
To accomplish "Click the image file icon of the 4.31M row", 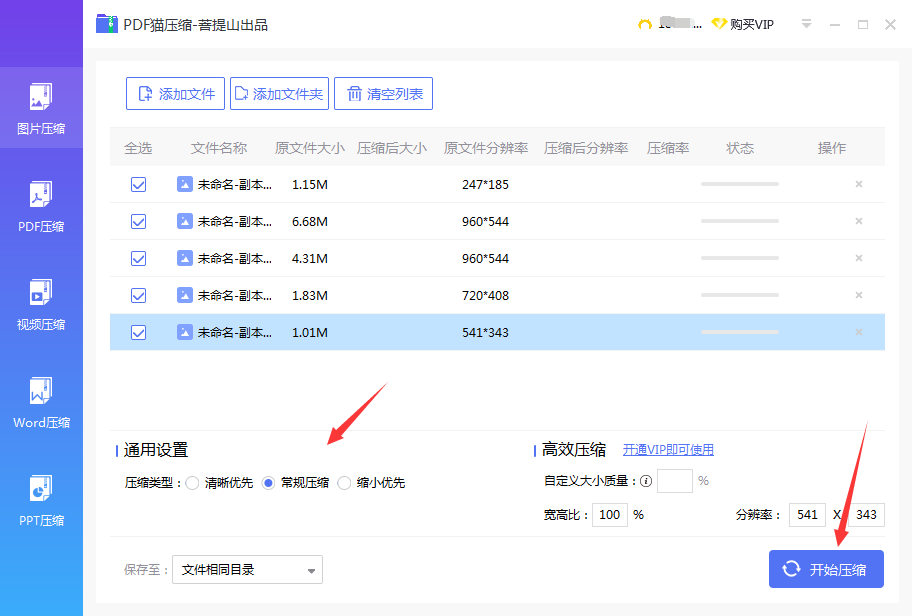I will coord(185,258).
